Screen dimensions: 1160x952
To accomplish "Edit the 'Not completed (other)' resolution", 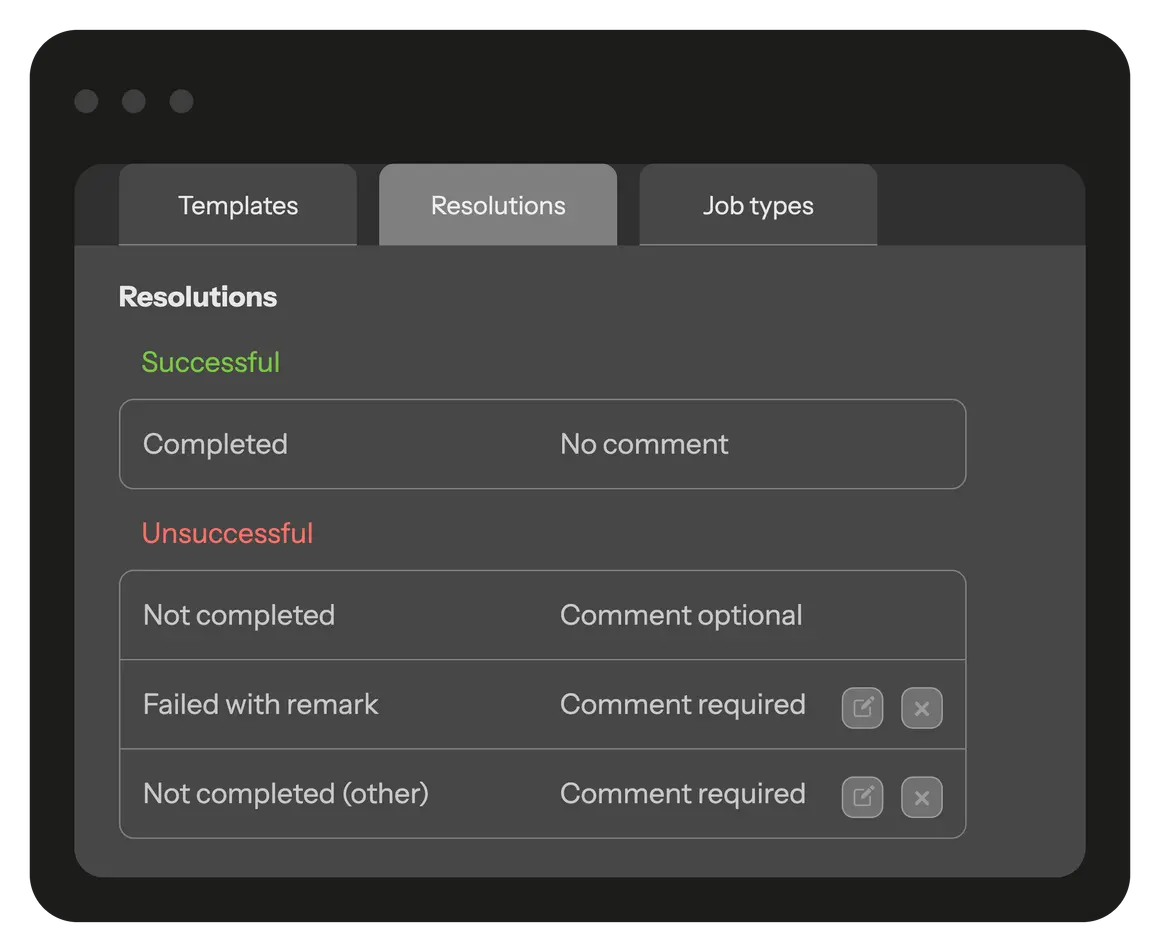I will [862, 797].
